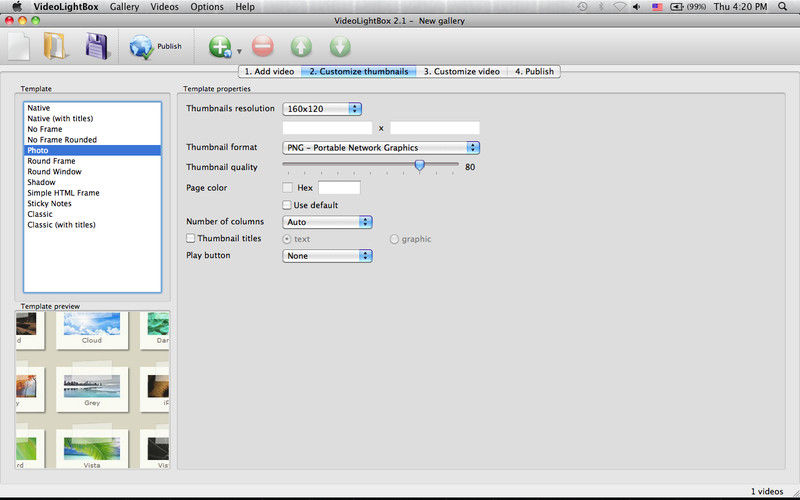Select the Native template
The height and width of the screenshot is (500, 800).
pos(92,108)
